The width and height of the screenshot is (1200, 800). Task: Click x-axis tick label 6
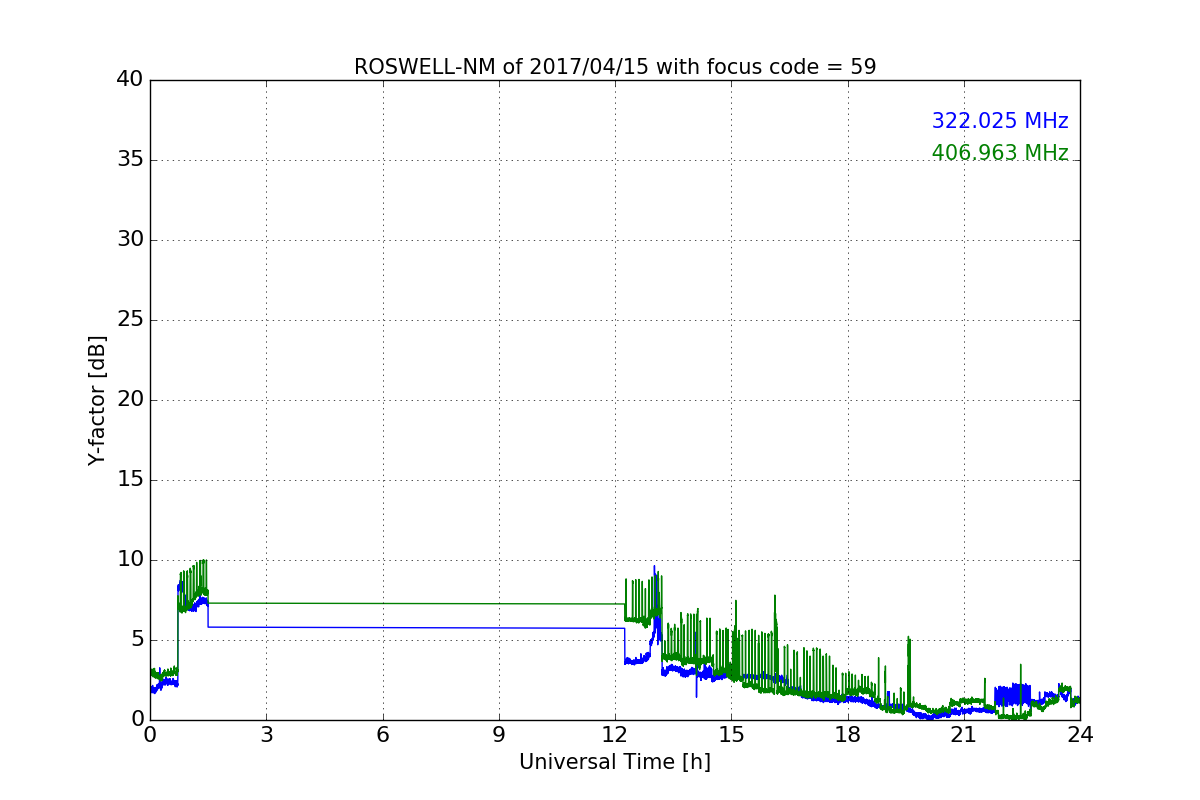pos(383,734)
